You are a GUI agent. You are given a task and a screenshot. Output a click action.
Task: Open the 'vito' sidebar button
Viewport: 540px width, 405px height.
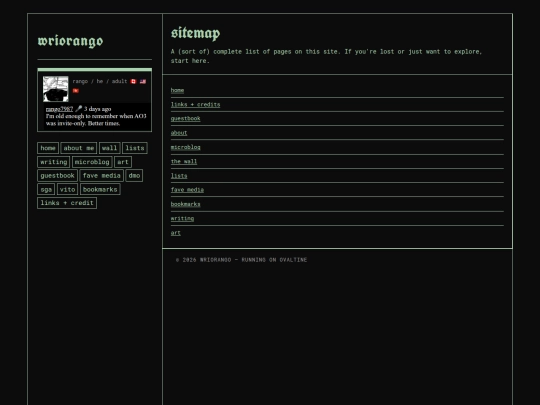(68, 189)
